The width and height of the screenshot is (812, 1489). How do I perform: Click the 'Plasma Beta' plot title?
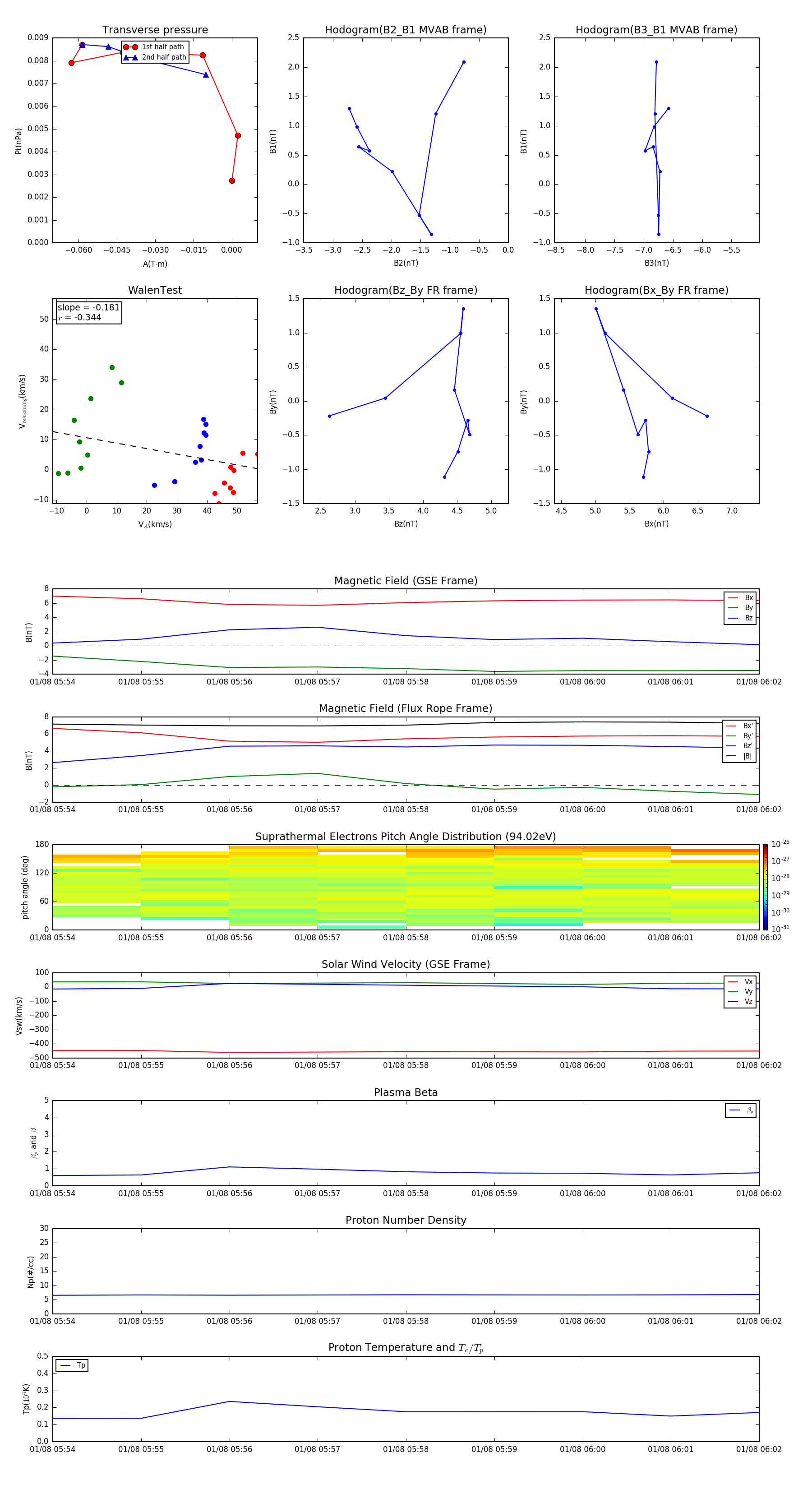click(406, 1093)
